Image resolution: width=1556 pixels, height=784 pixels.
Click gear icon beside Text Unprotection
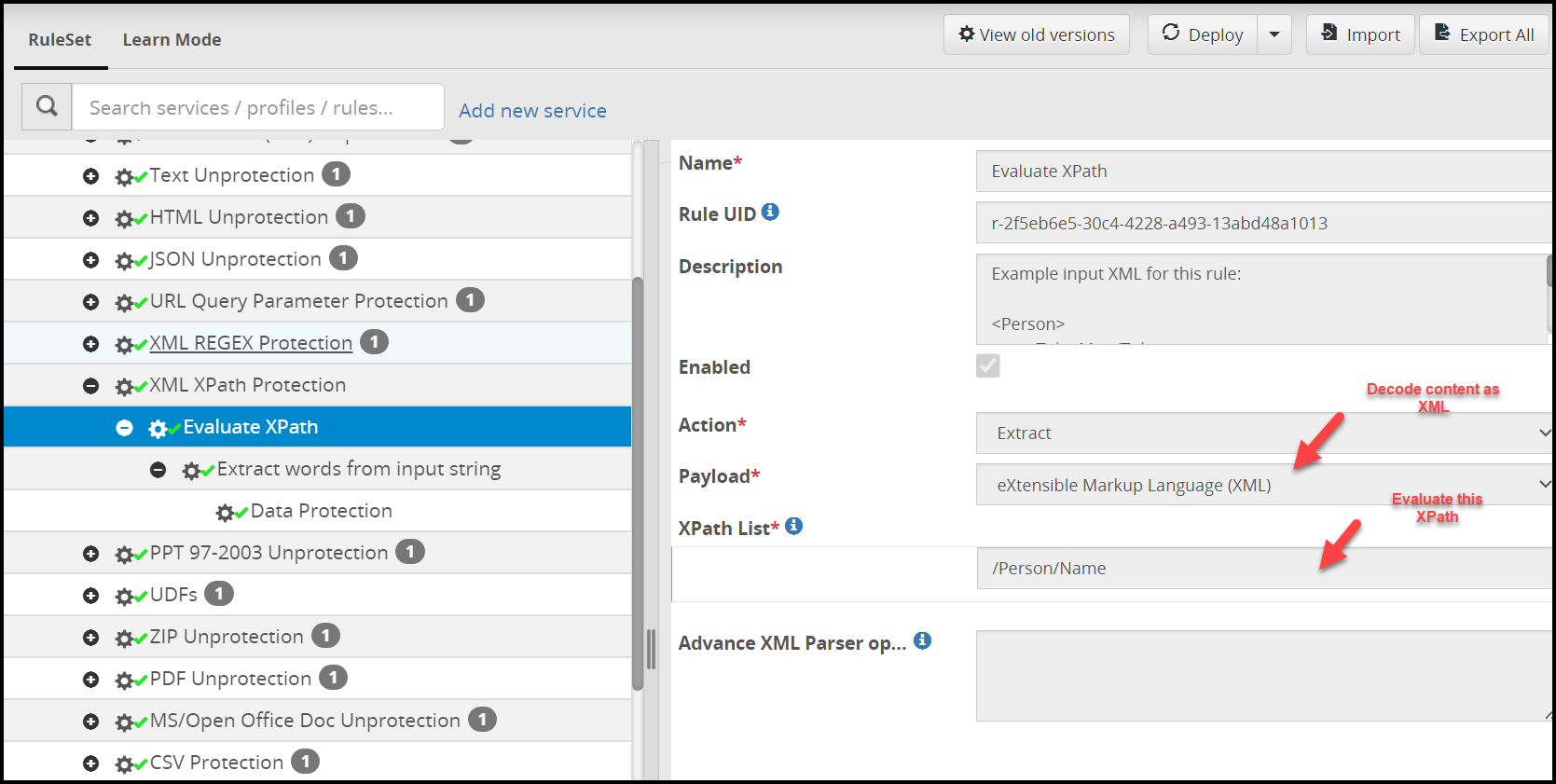tap(125, 176)
